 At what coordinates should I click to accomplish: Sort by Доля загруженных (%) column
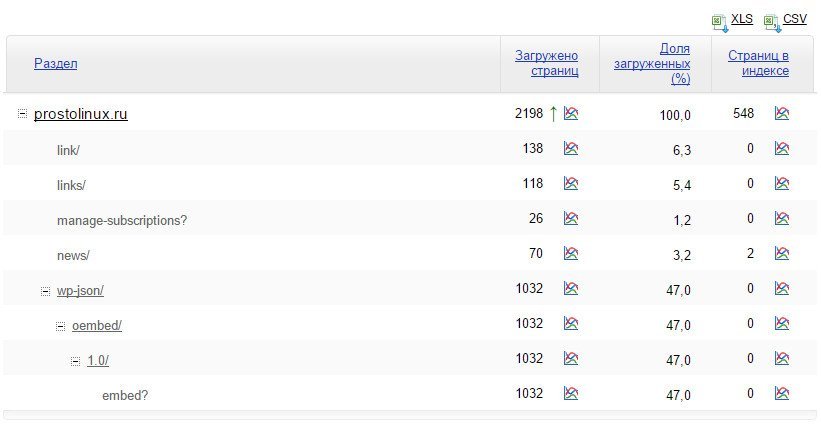(x=652, y=63)
